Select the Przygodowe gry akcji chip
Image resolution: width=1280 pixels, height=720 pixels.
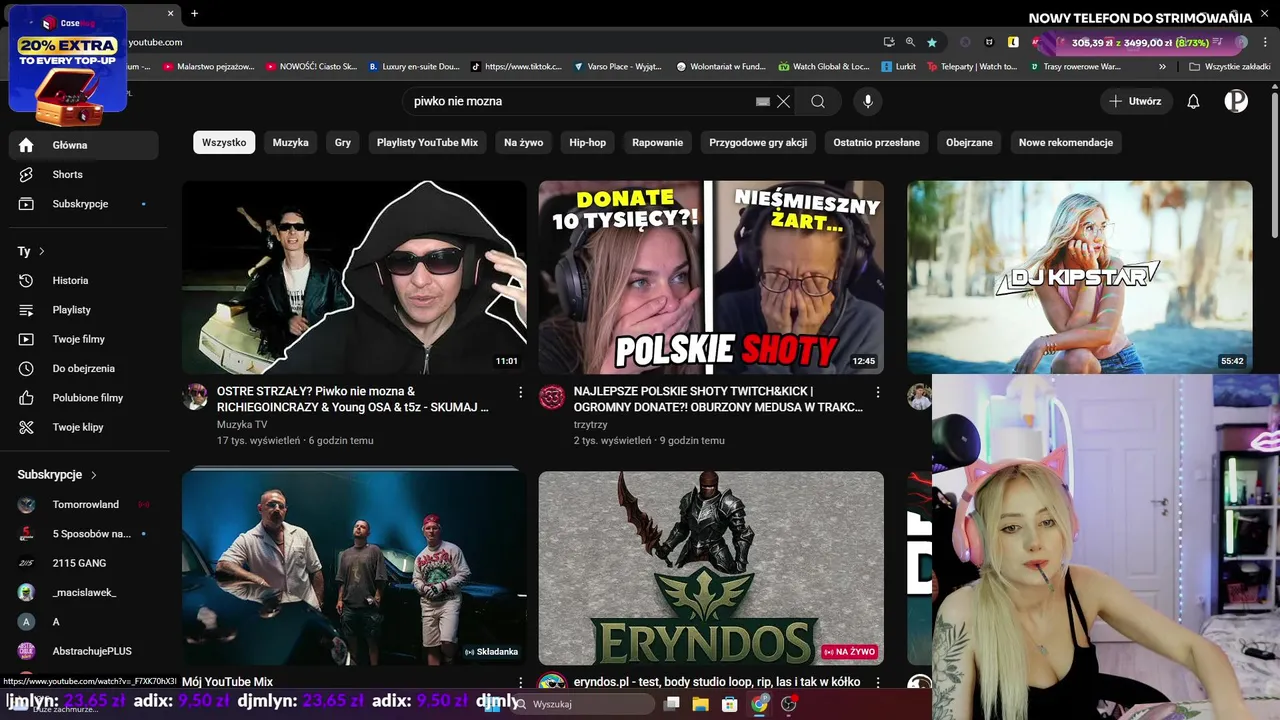coord(758,142)
